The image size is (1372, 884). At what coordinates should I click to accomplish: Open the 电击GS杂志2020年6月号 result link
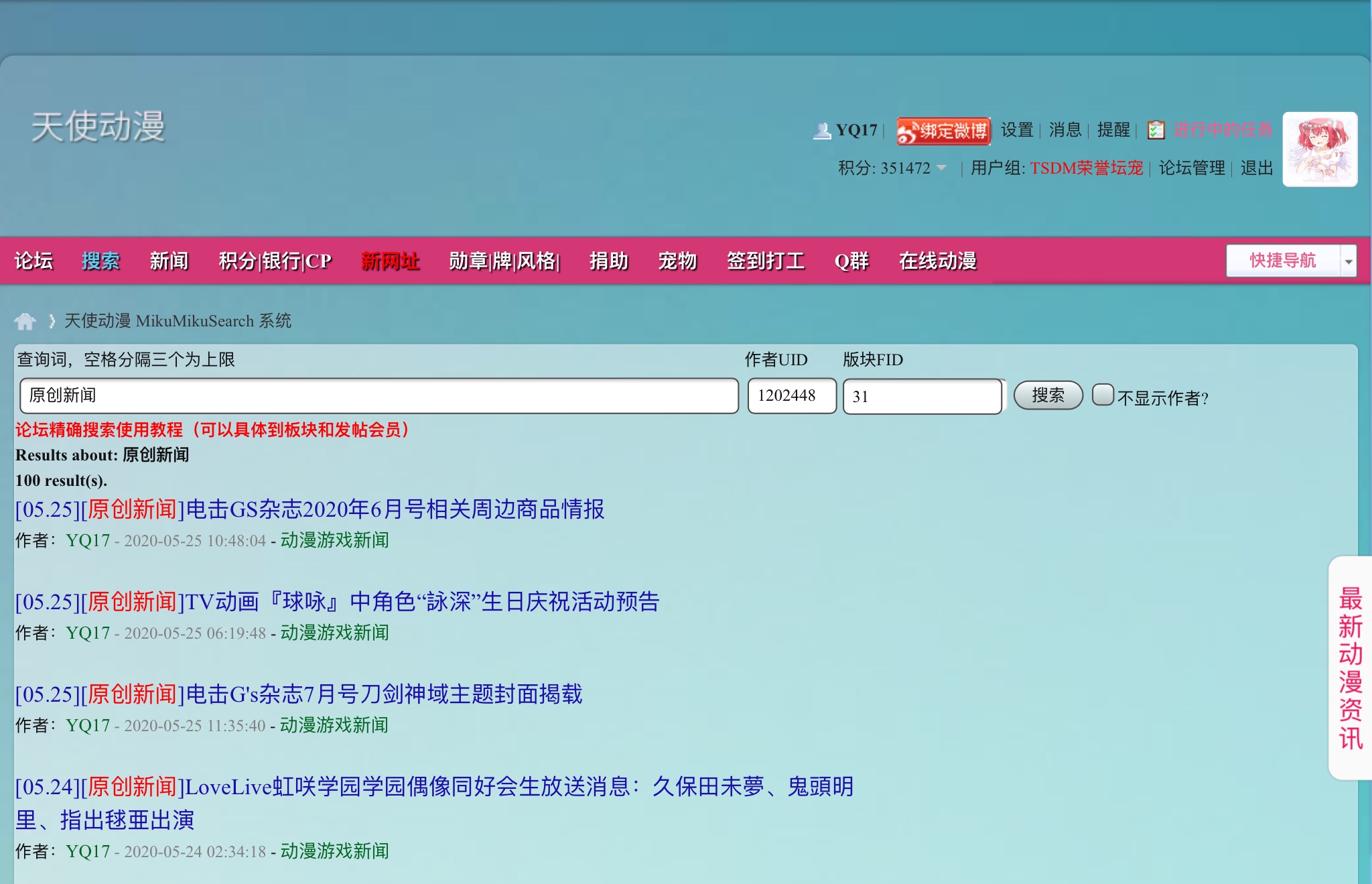point(310,509)
